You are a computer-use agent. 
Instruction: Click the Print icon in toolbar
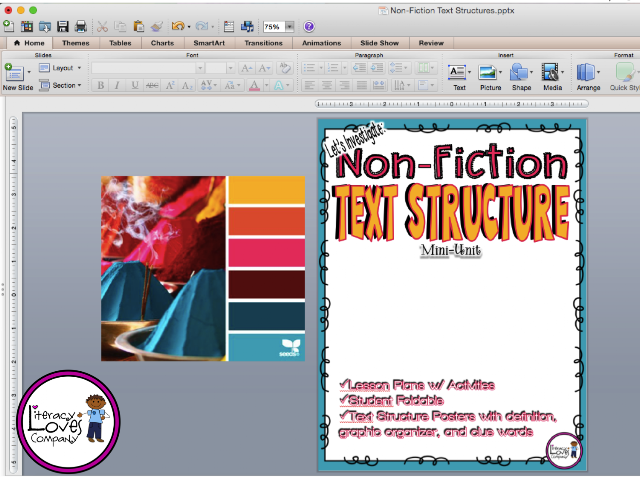[x=80, y=27]
